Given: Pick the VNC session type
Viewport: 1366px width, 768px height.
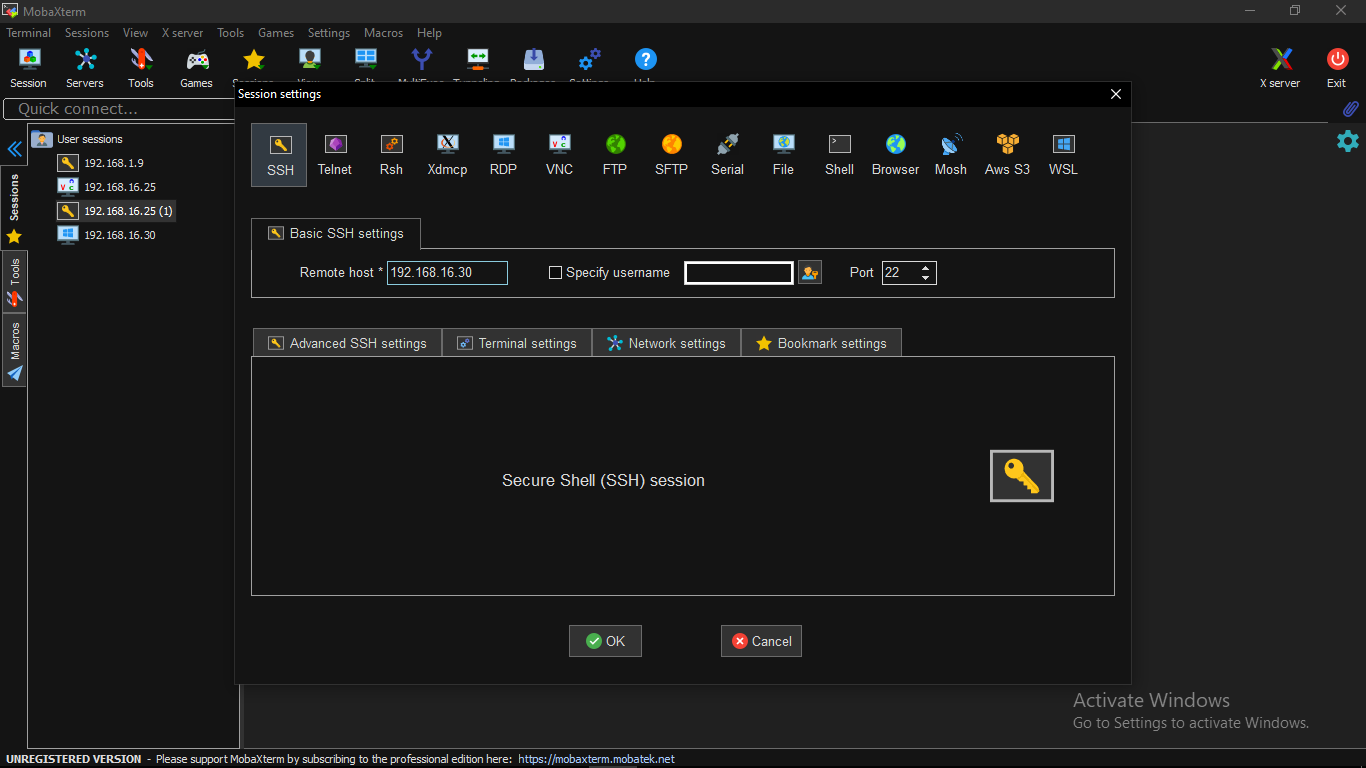Looking at the screenshot, I should [x=559, y=155].
